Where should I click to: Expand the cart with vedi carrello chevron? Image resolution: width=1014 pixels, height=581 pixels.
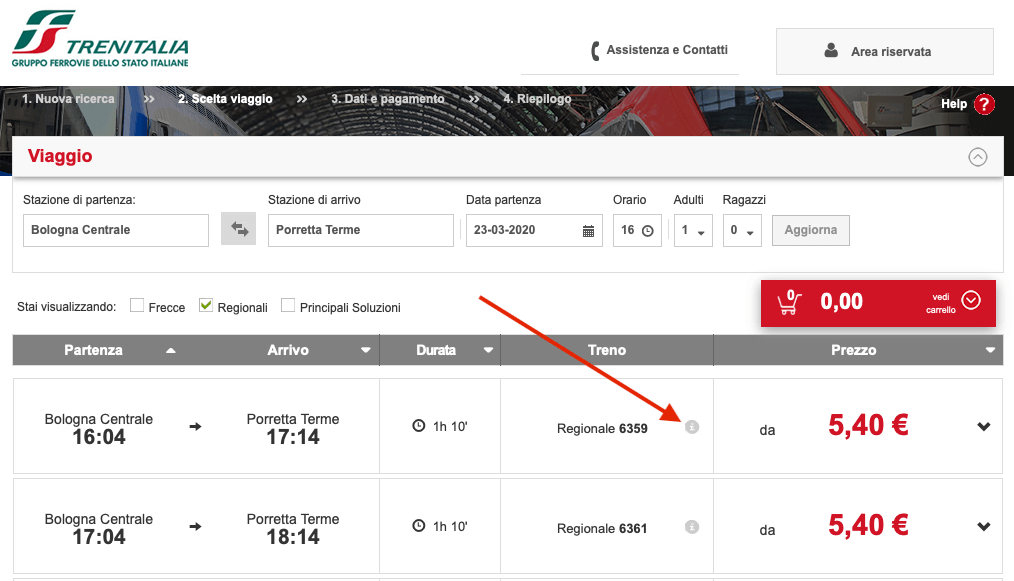[x=971, y=300]
